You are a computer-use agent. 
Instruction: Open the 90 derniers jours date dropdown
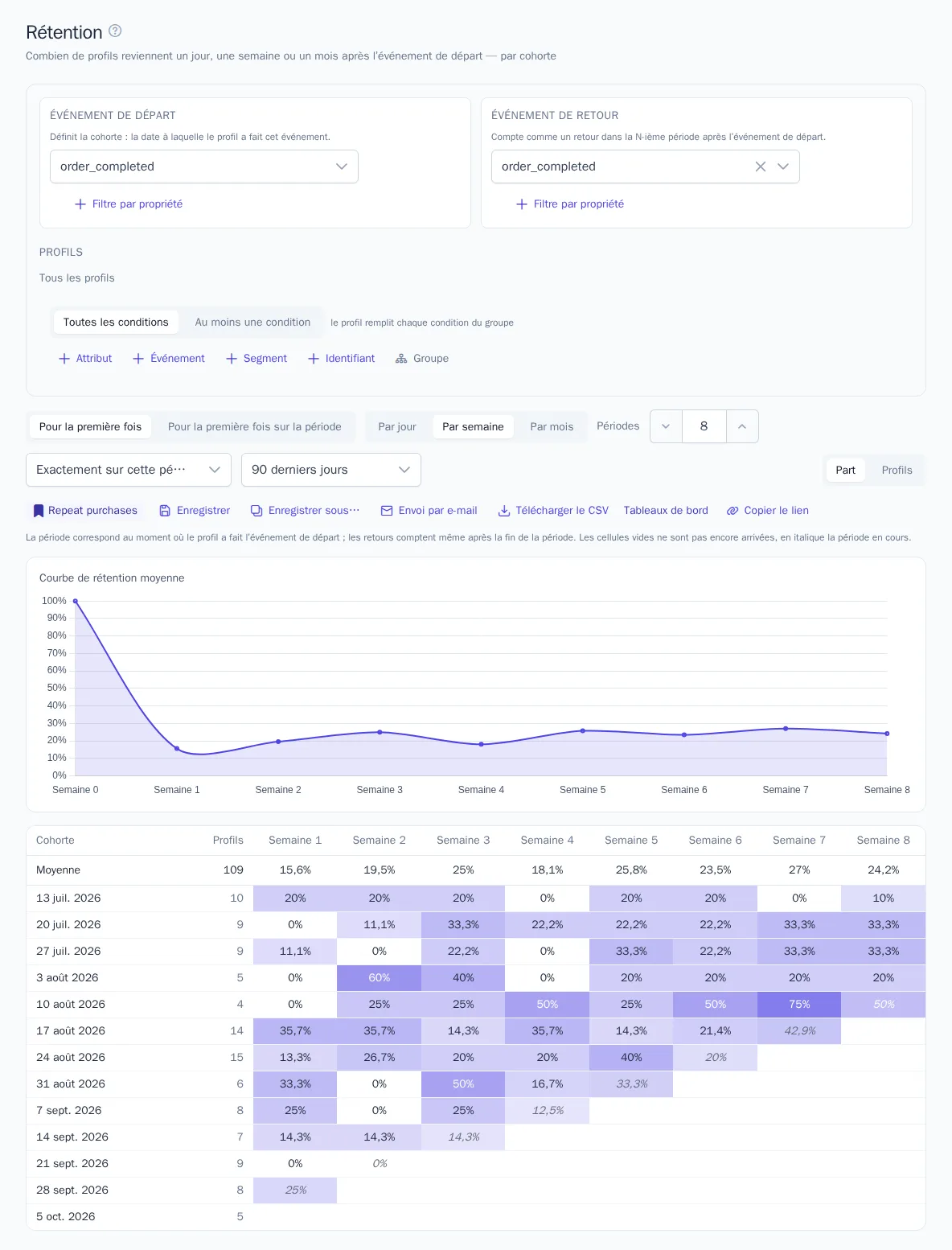point(331,470)
